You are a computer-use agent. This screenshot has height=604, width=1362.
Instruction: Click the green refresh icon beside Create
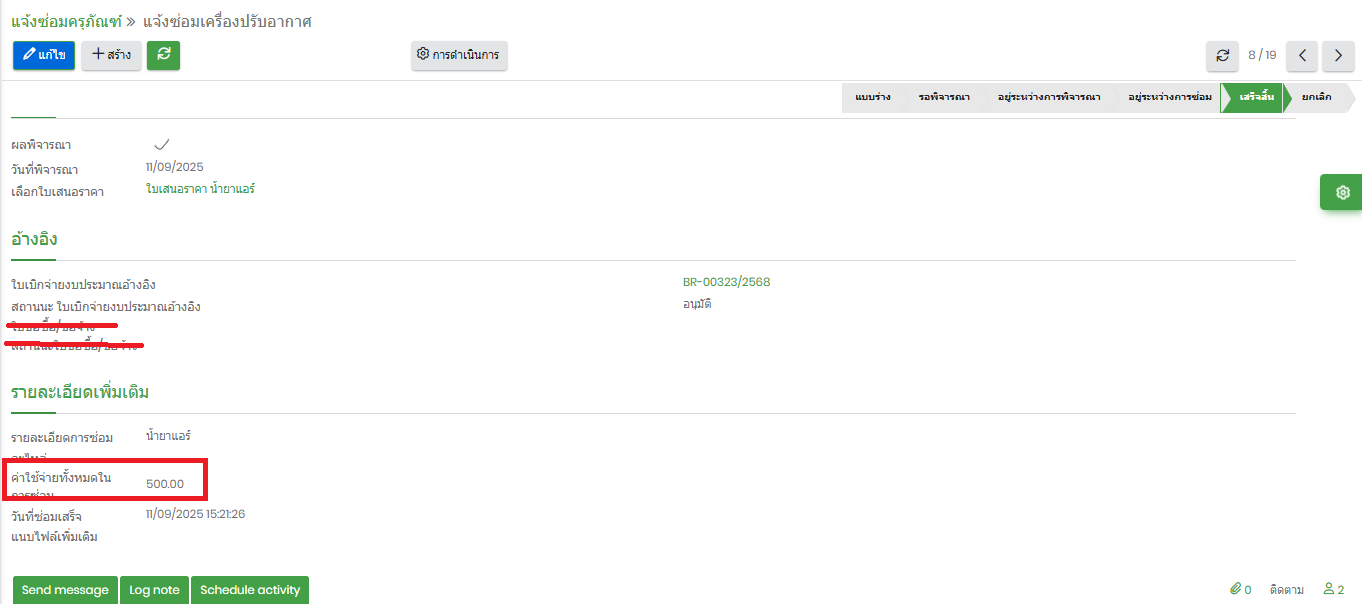coord(163,55)
